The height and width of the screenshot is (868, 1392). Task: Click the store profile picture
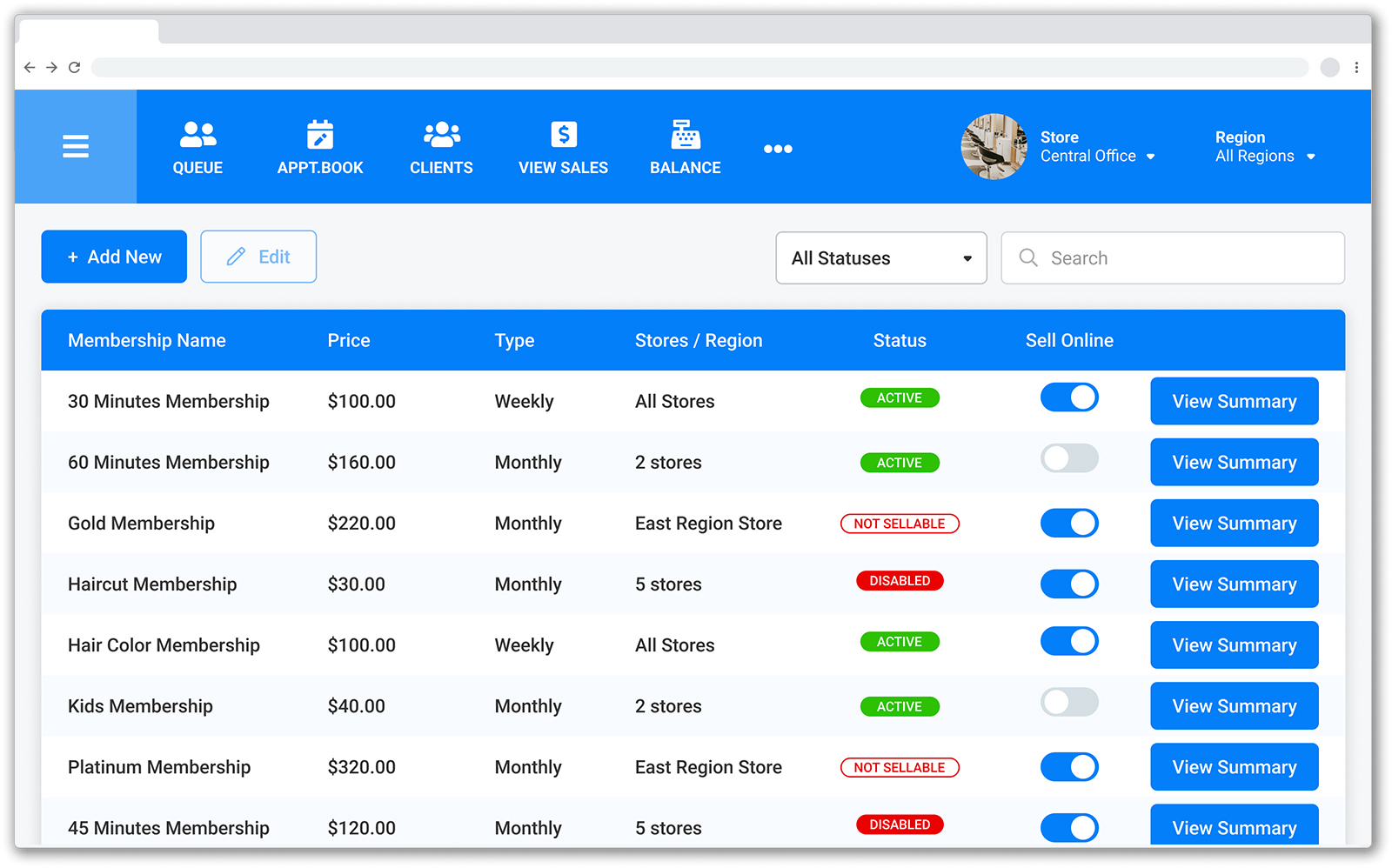994,146
